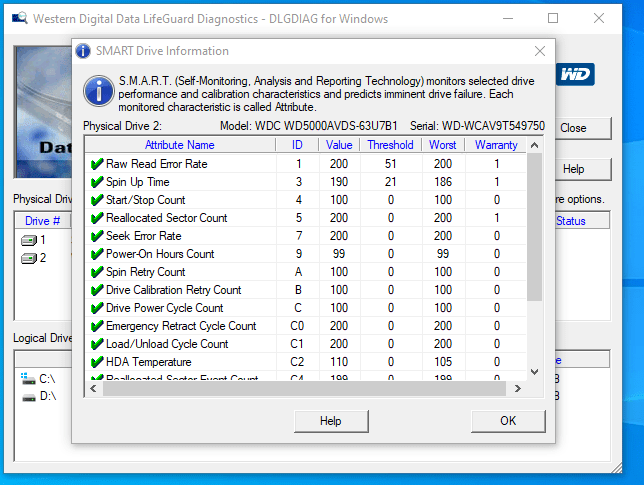This screenshot has width=644, height=485.
Task: Sort by the Threshold column header
Action: [x=391, y=145]
